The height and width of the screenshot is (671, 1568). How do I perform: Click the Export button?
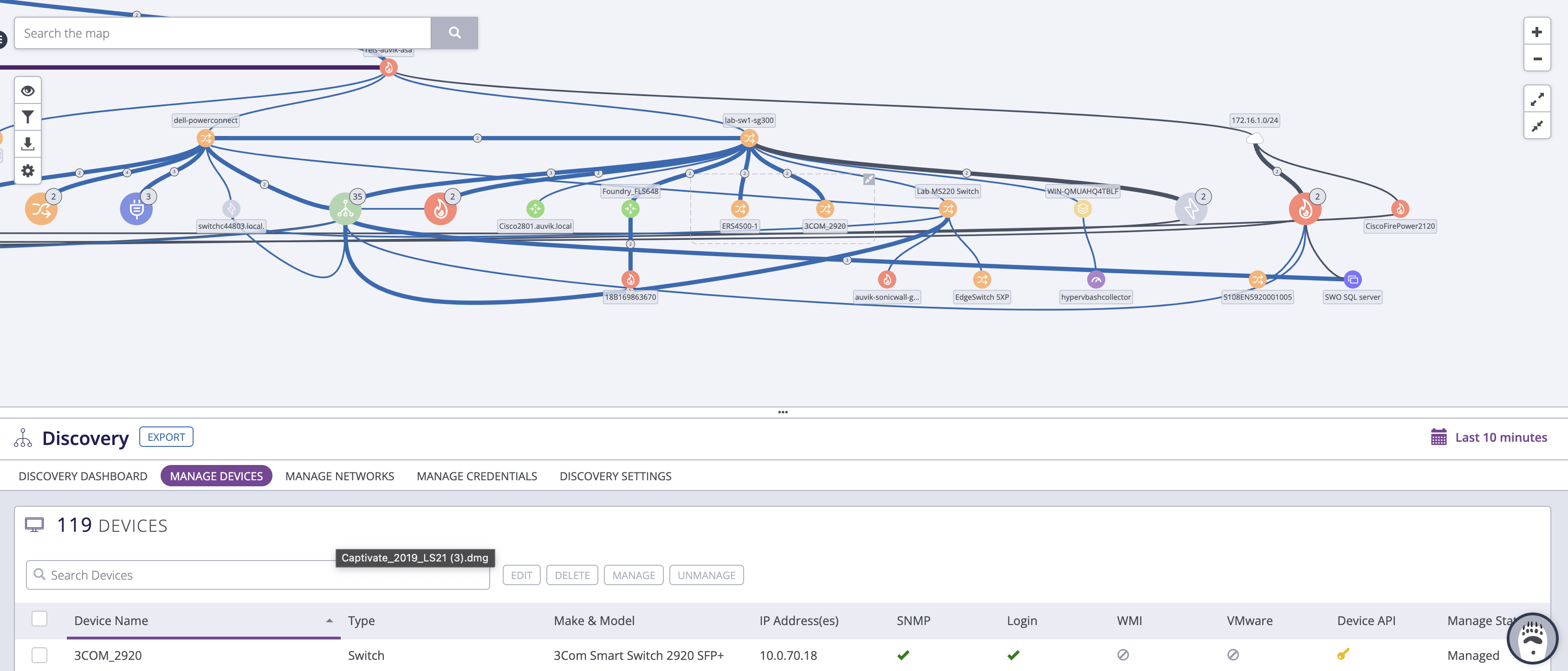166,437
